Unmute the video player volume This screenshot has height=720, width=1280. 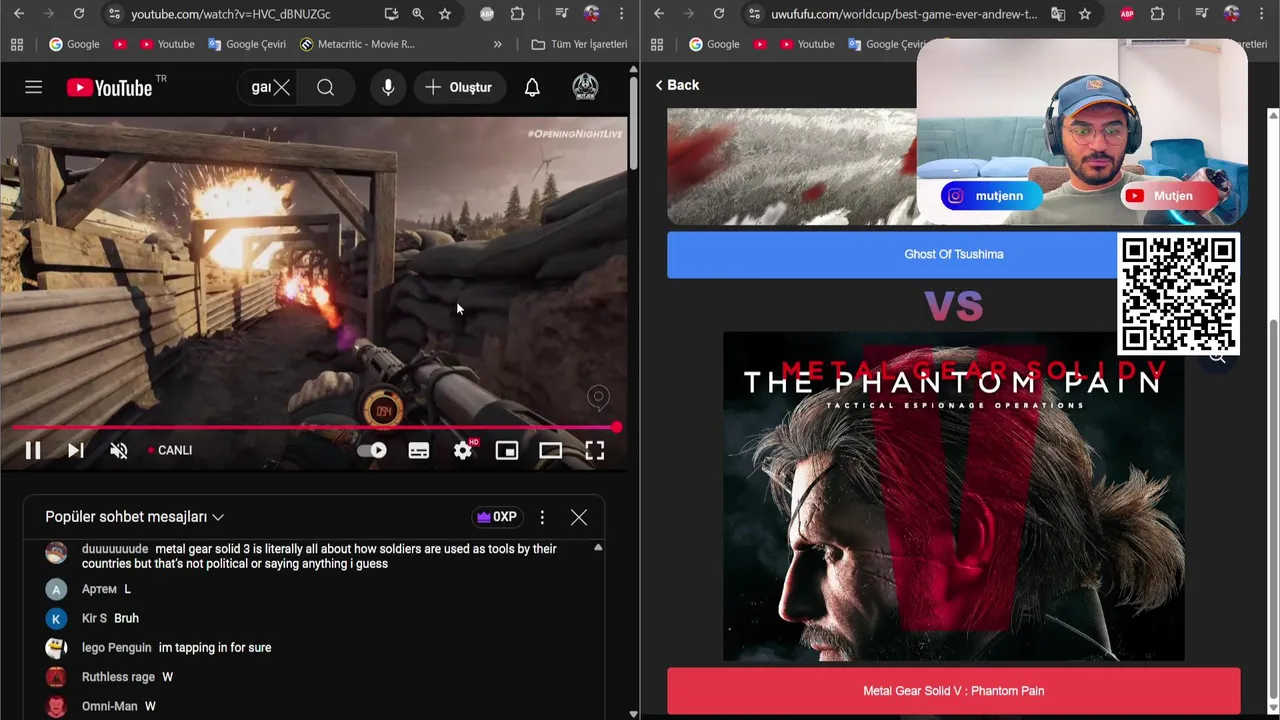119,450
